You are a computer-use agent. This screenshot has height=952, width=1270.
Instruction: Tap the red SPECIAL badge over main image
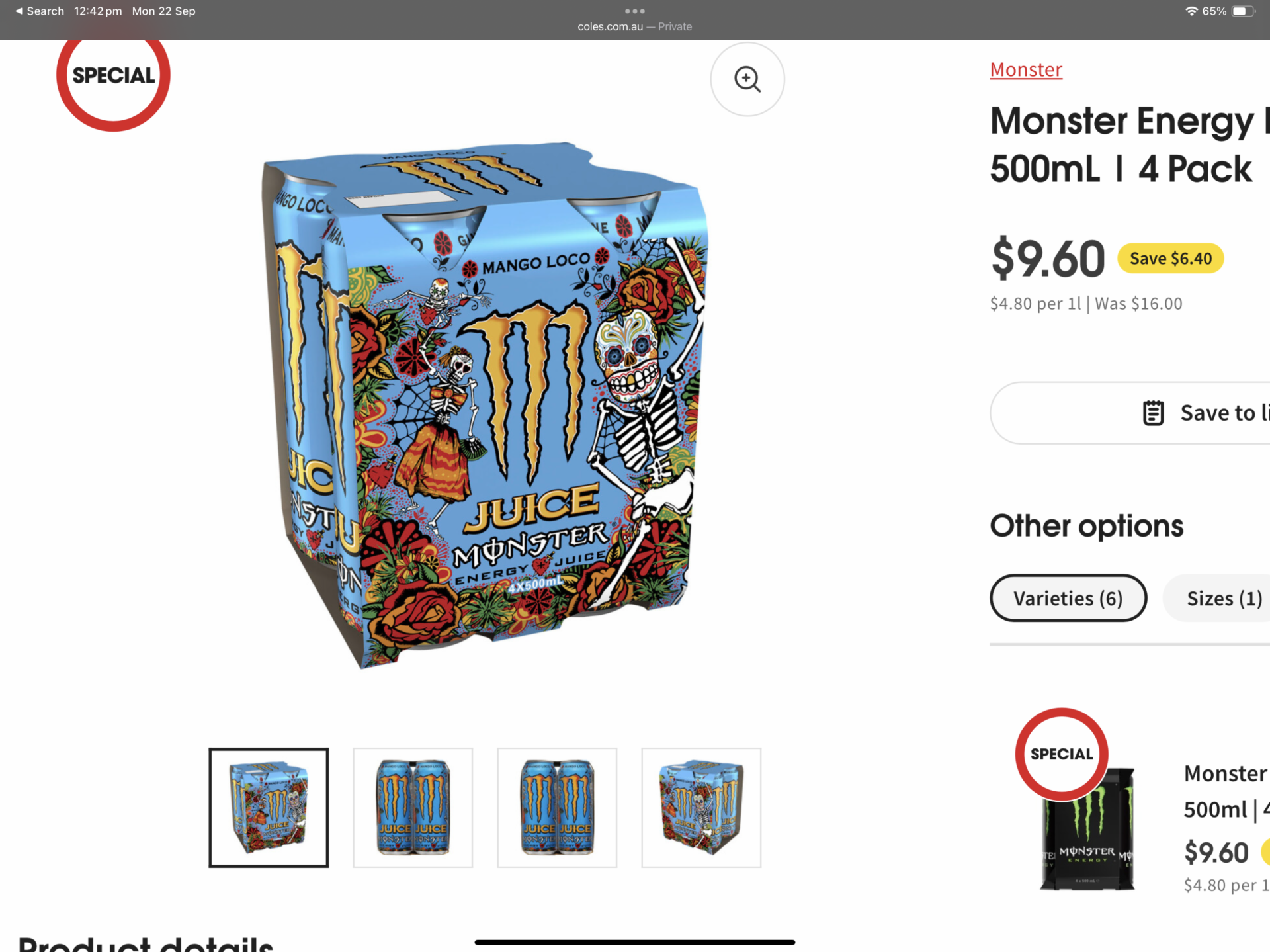click(113, 75)
